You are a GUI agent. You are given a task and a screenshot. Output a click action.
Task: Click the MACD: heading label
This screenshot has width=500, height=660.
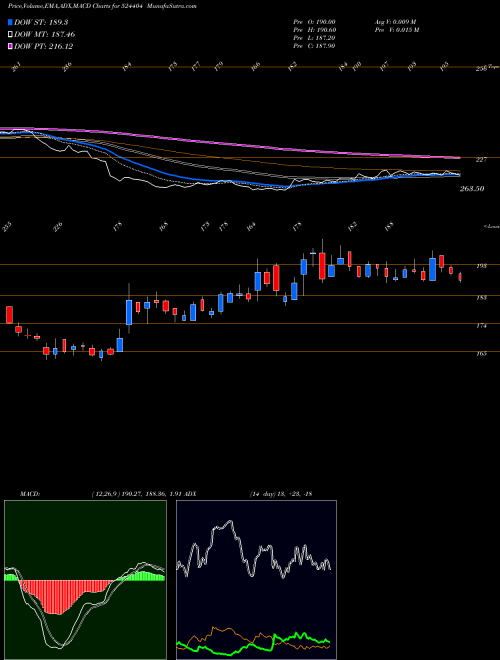click(30, 493)
